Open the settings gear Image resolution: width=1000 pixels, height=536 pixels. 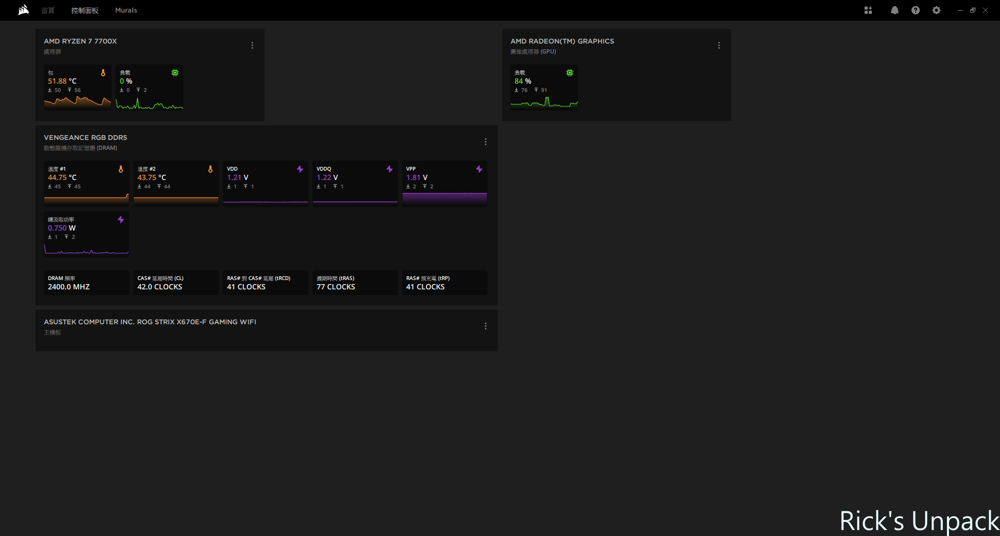(936, 10)
